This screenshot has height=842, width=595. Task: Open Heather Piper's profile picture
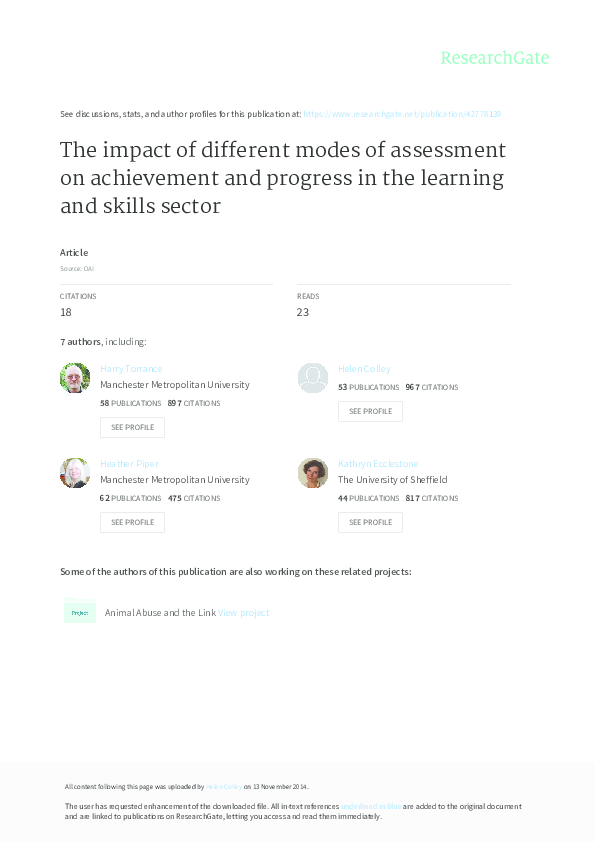point(75,472)
